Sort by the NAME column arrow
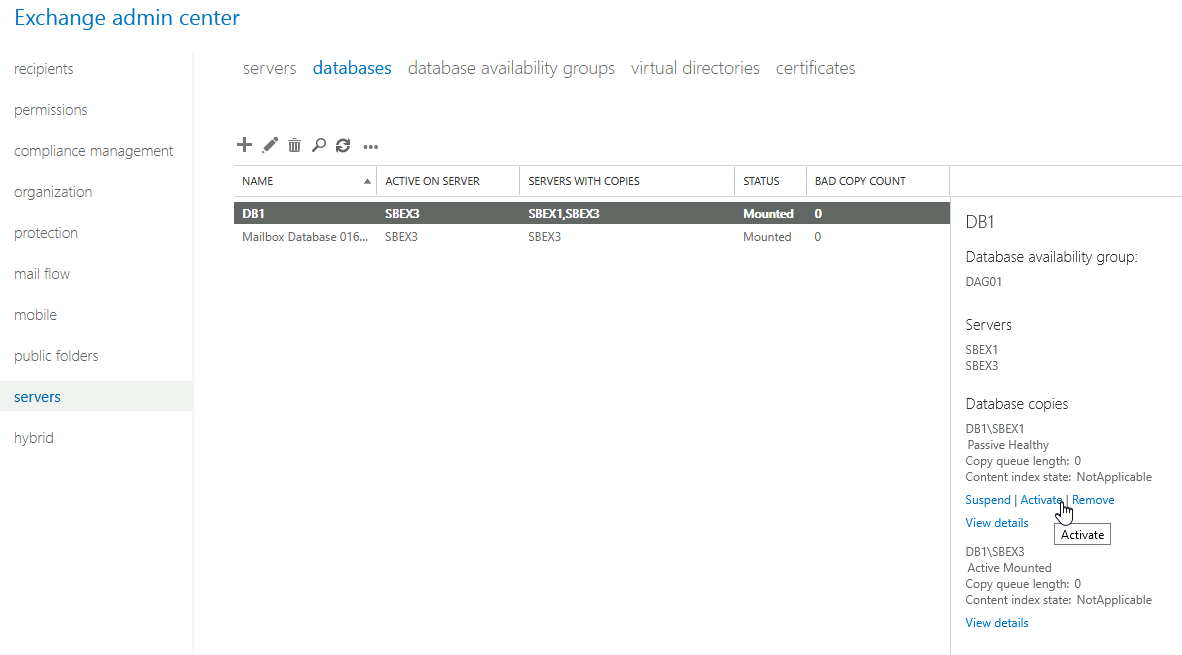The height and width of the screenshot is (655, 1182). click(x=367, y=182)
